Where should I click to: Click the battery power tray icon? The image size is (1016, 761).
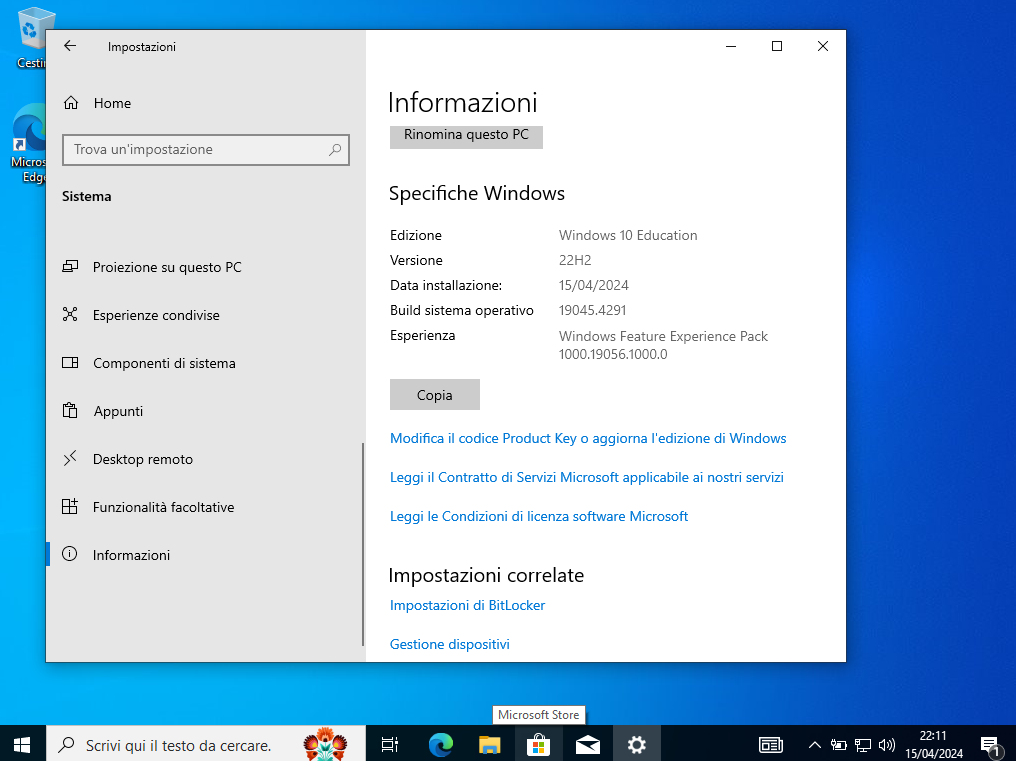(x=839, y=745)
